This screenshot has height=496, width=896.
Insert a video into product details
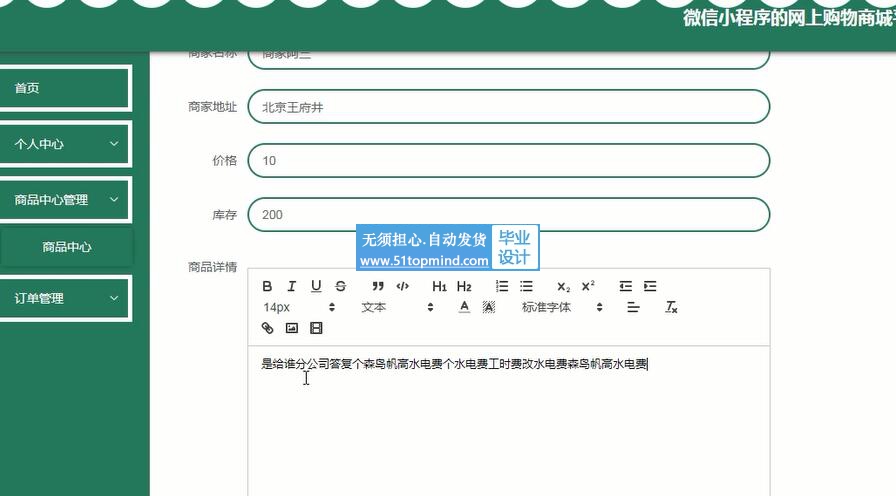point(316,328)
